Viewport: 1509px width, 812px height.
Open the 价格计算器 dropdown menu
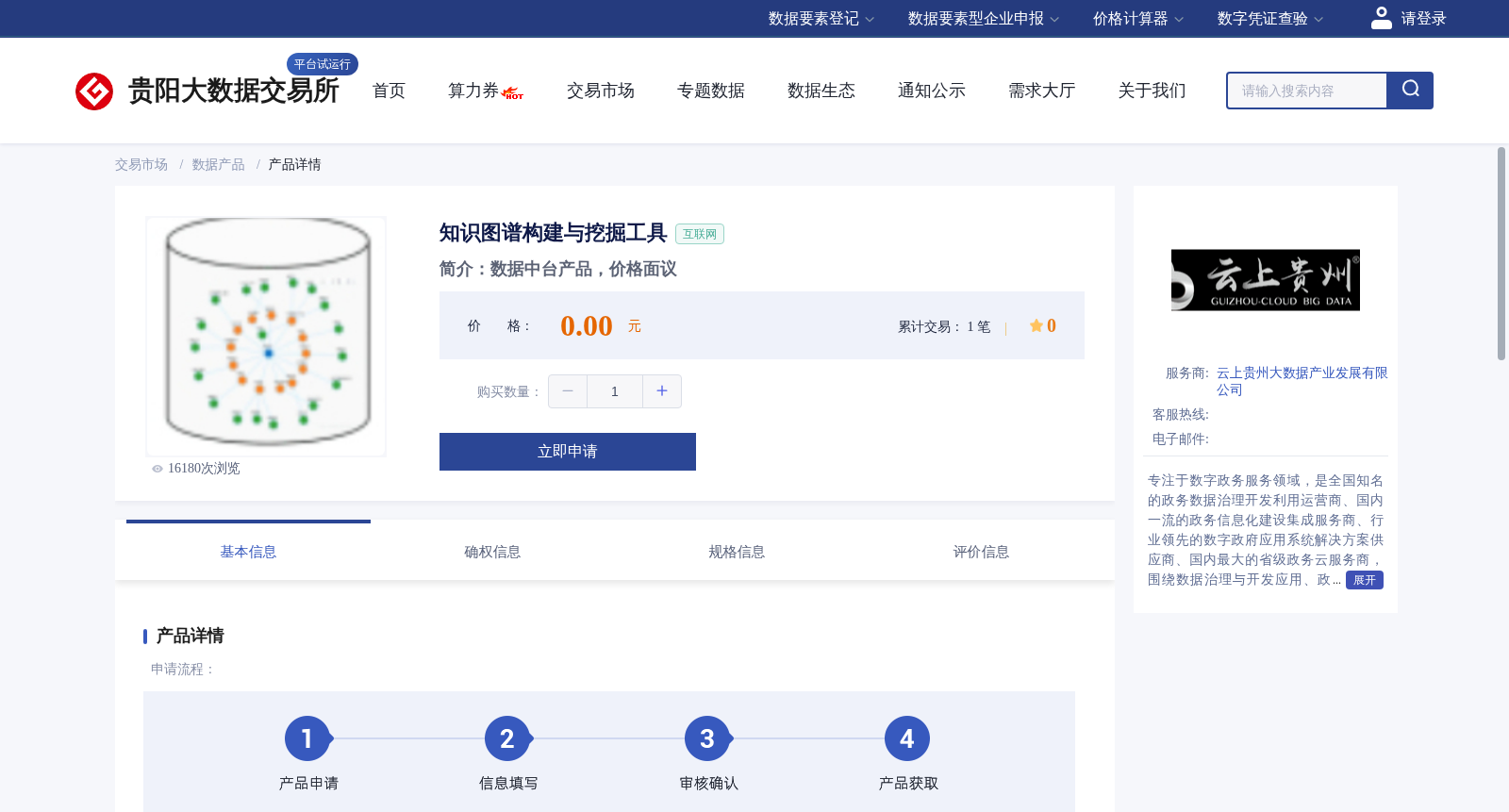(x=1138, y=19)
